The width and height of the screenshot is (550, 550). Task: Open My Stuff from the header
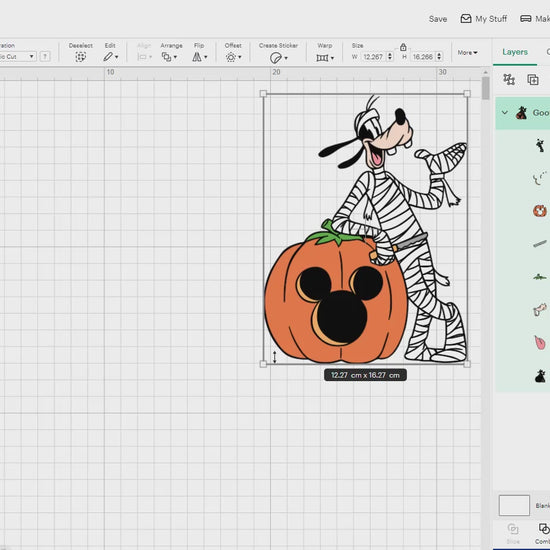(x=483, y=19)
